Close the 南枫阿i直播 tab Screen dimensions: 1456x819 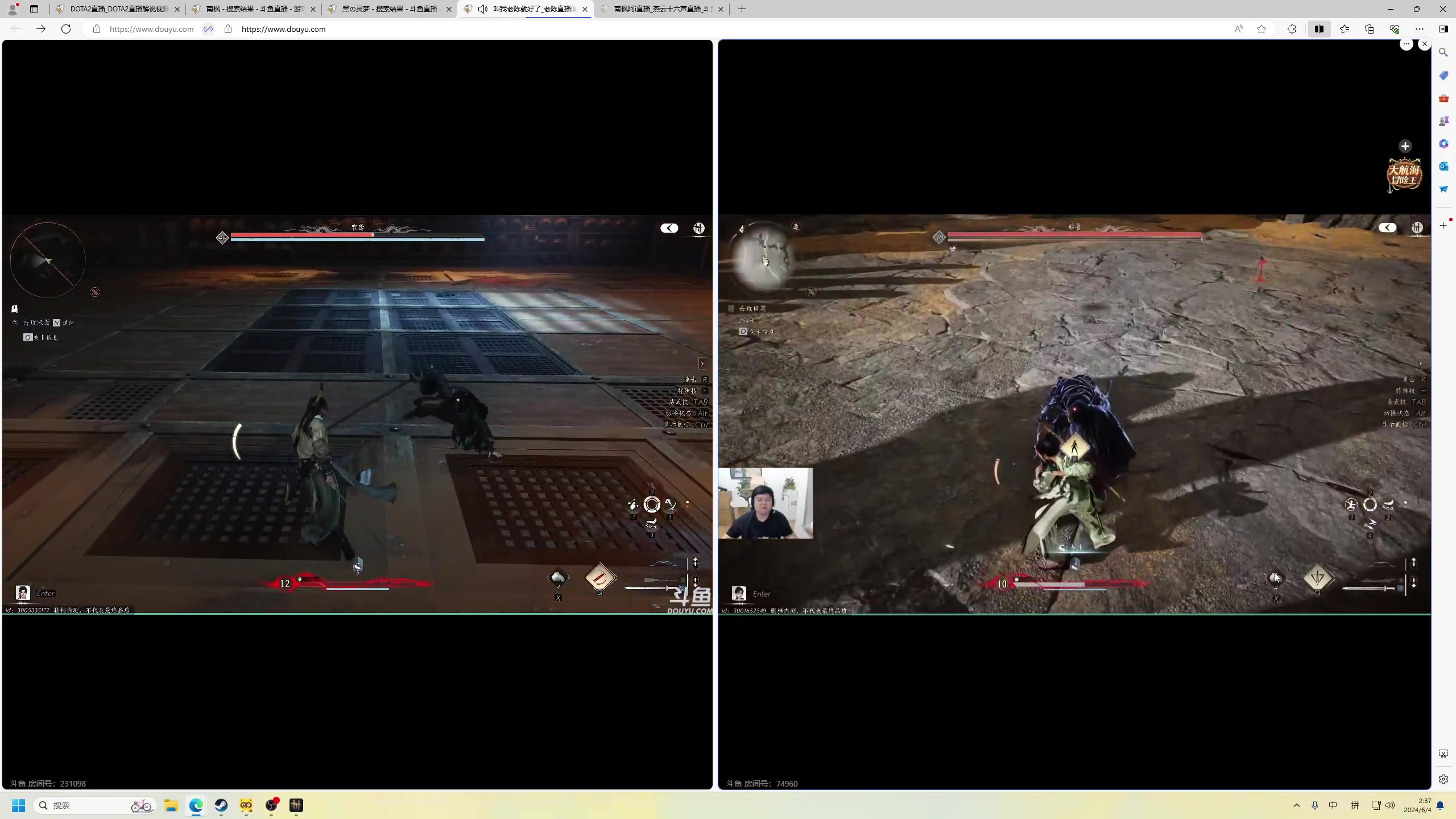click(x=721, y=9)
